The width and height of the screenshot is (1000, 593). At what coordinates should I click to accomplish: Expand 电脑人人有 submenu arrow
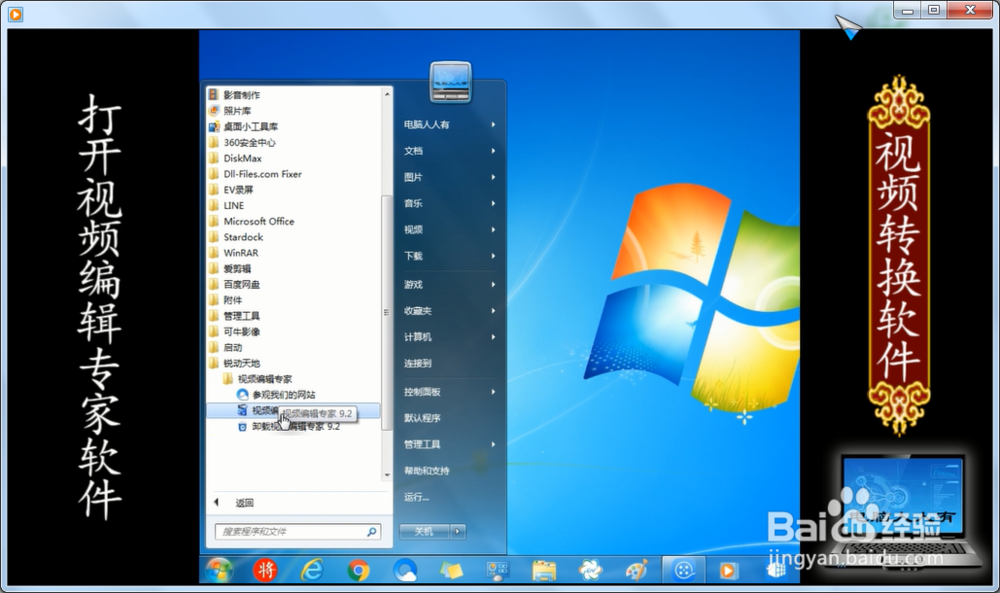tap(493, 124)
